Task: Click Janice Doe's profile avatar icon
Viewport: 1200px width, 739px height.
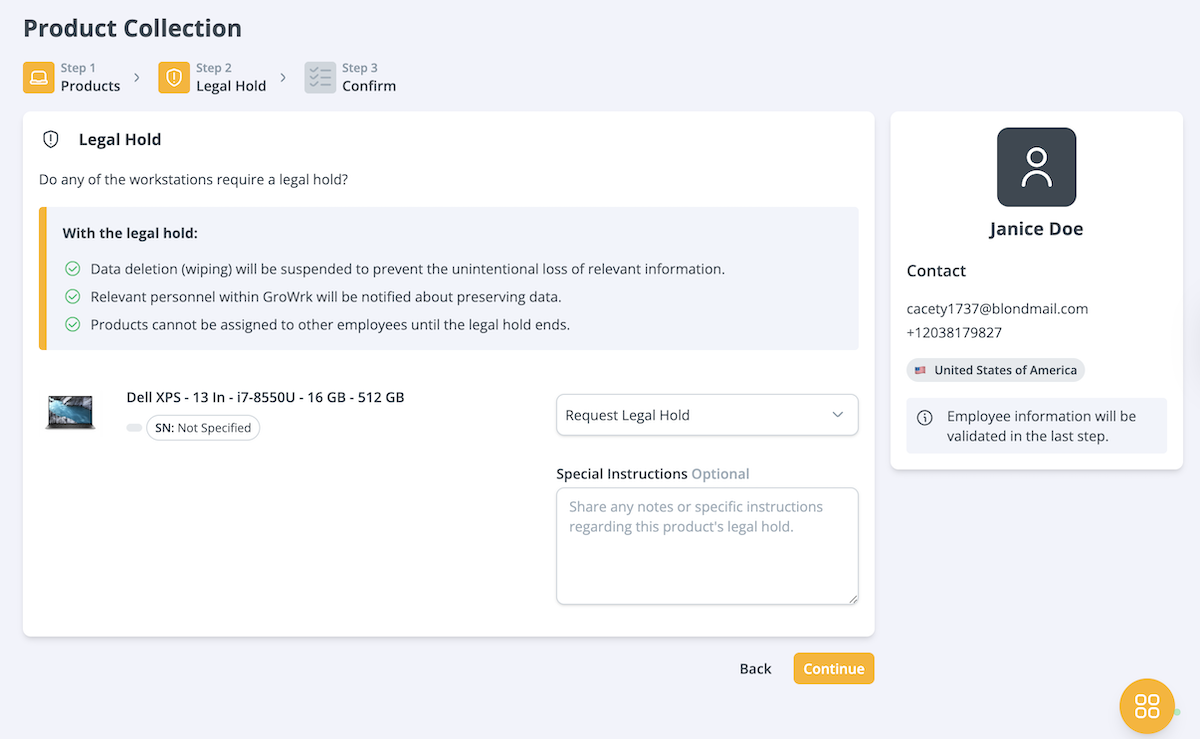Action: (x=1036, y=167)
